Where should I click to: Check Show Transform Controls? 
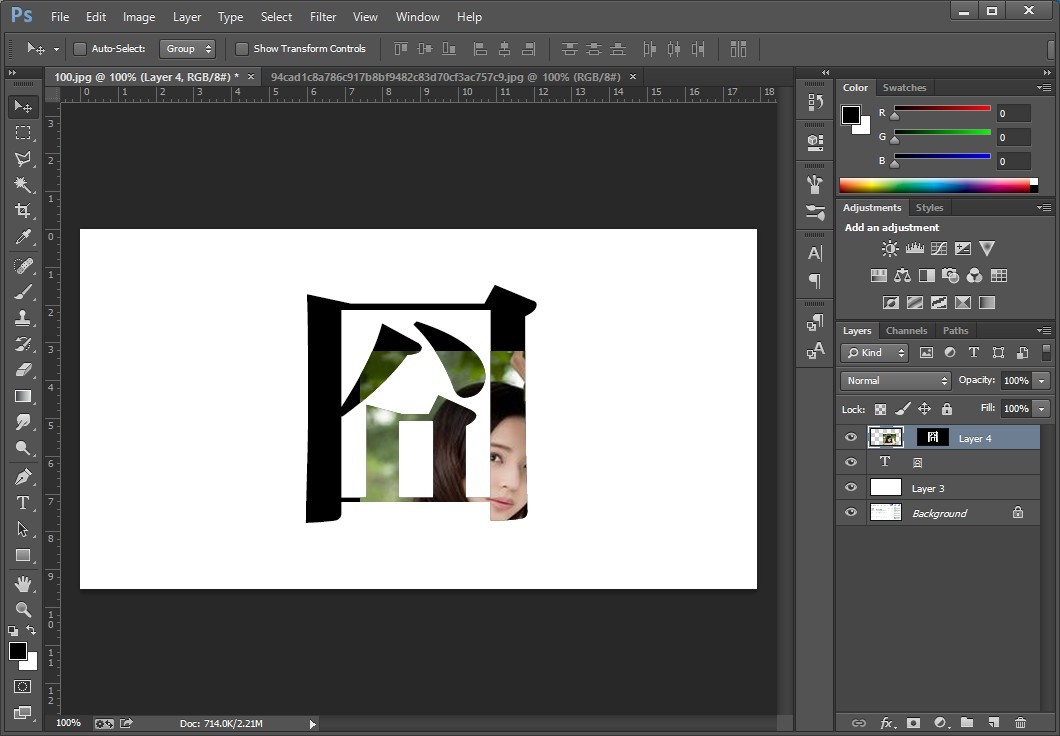242,49
